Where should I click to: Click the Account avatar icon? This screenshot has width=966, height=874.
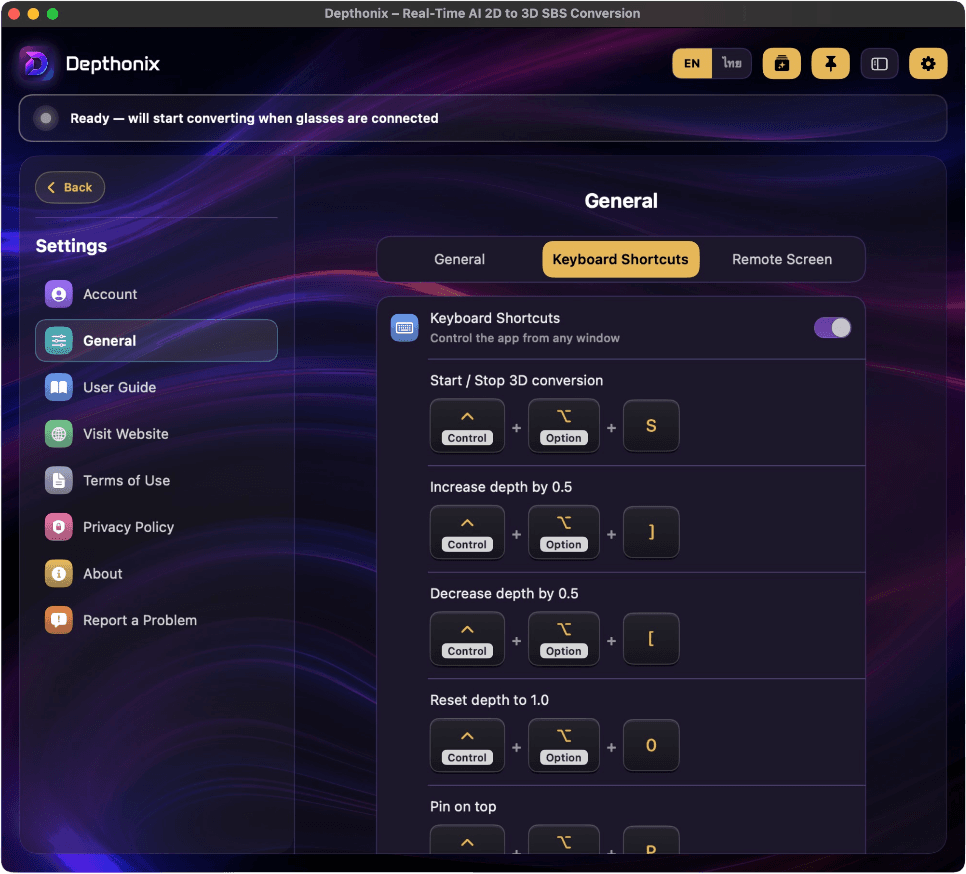tap(59, 294)
